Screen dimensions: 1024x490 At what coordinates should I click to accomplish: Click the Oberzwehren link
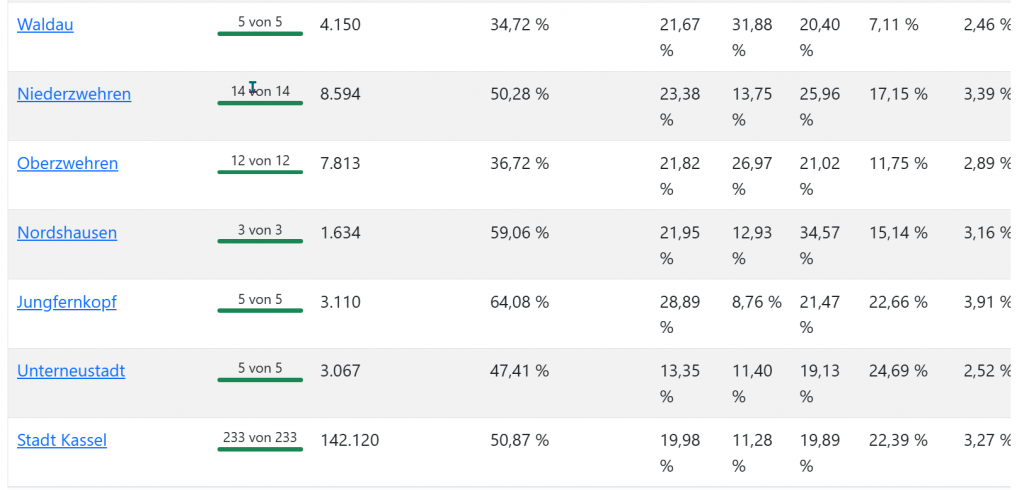tap(67, 163)
